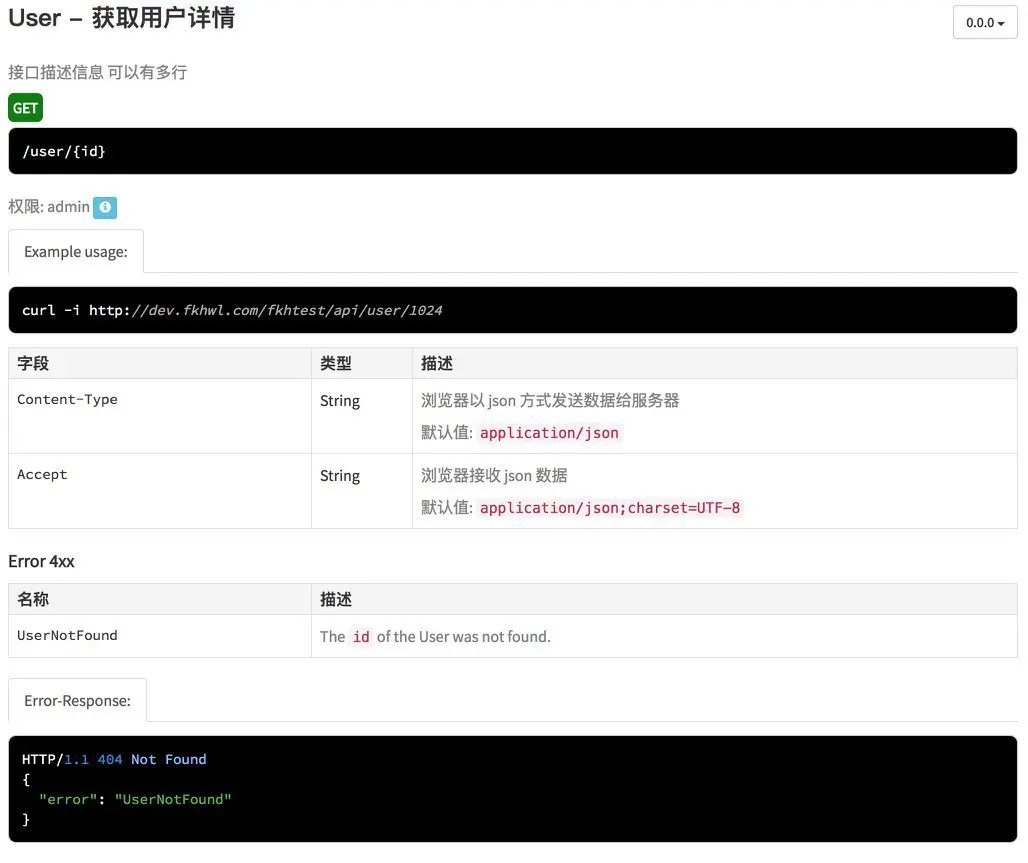
Task: Switch to the Error-Response tab
Action: pos(77,701)
